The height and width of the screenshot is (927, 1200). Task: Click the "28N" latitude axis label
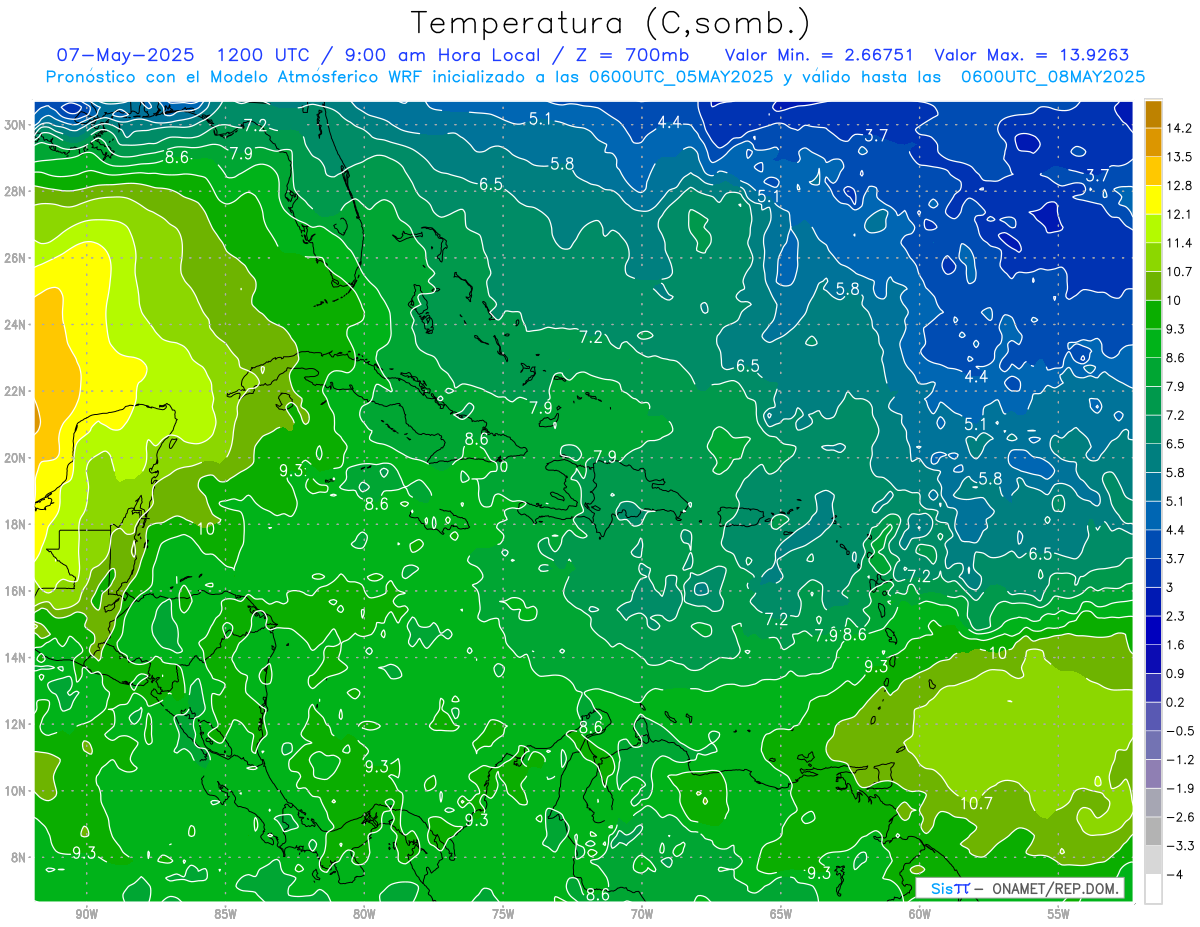[x=15, y=191]
